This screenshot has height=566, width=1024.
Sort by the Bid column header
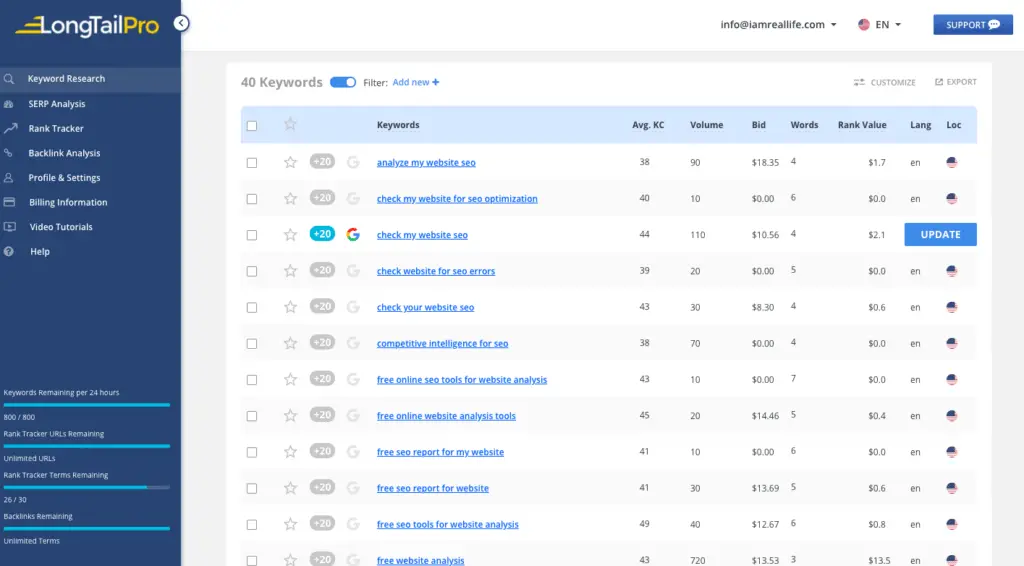click(758, 125)
